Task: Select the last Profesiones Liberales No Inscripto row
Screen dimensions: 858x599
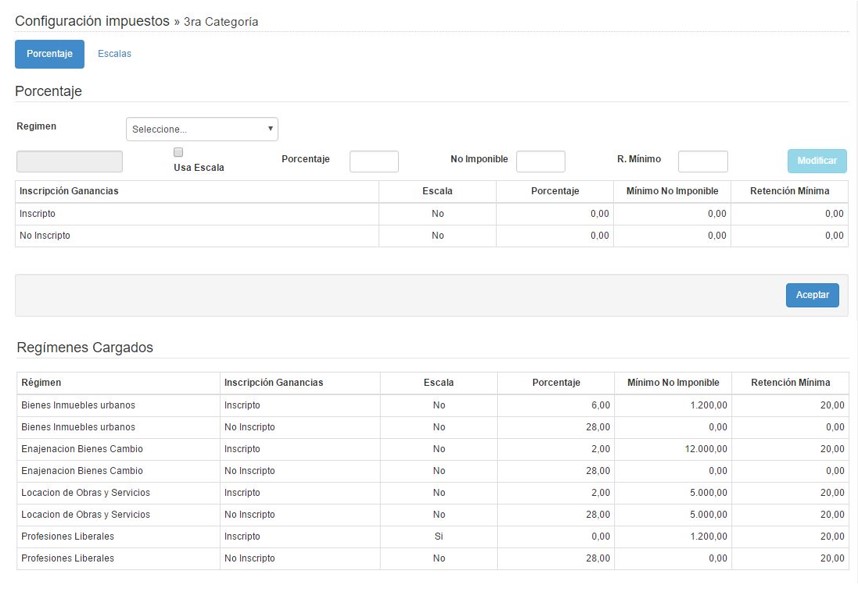Action: (119, 559)
